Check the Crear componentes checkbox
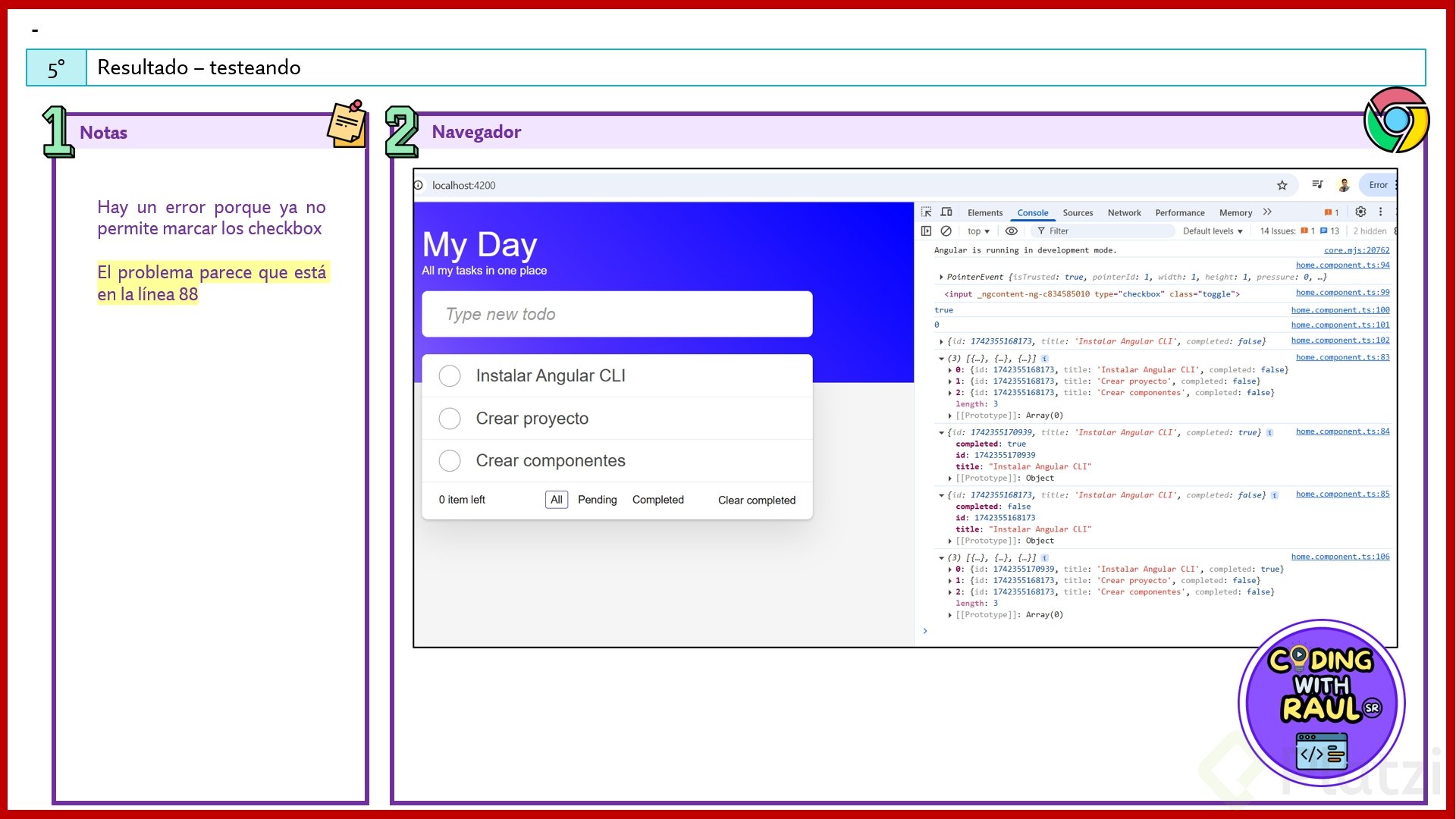 tap(450, 461)
